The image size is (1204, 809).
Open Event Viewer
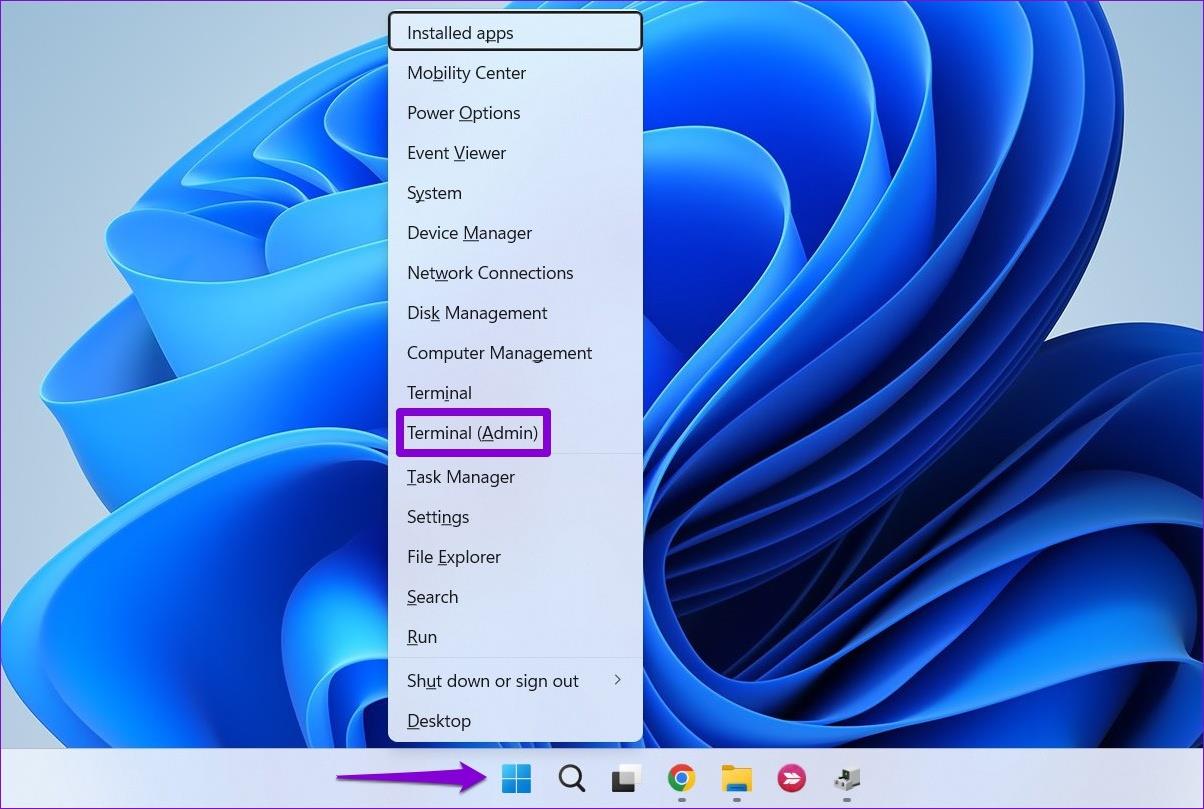(456, 152)
